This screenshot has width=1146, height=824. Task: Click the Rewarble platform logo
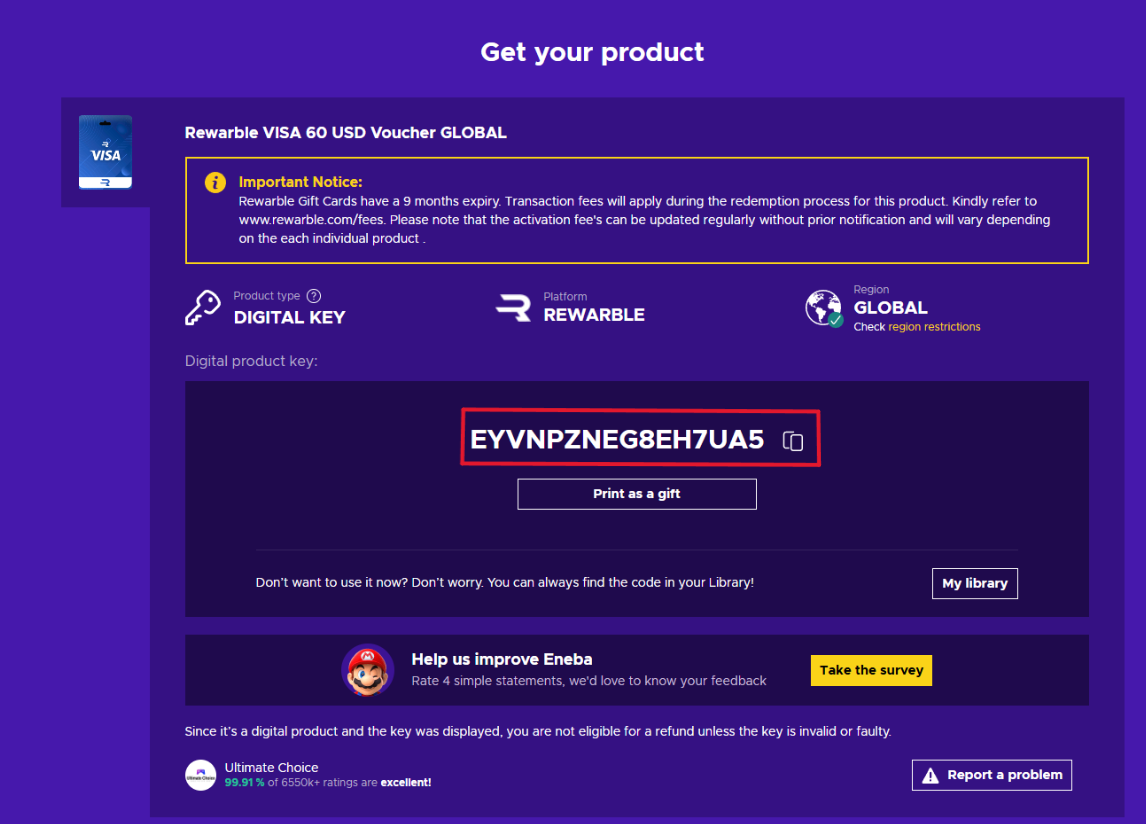click(513, 307)
